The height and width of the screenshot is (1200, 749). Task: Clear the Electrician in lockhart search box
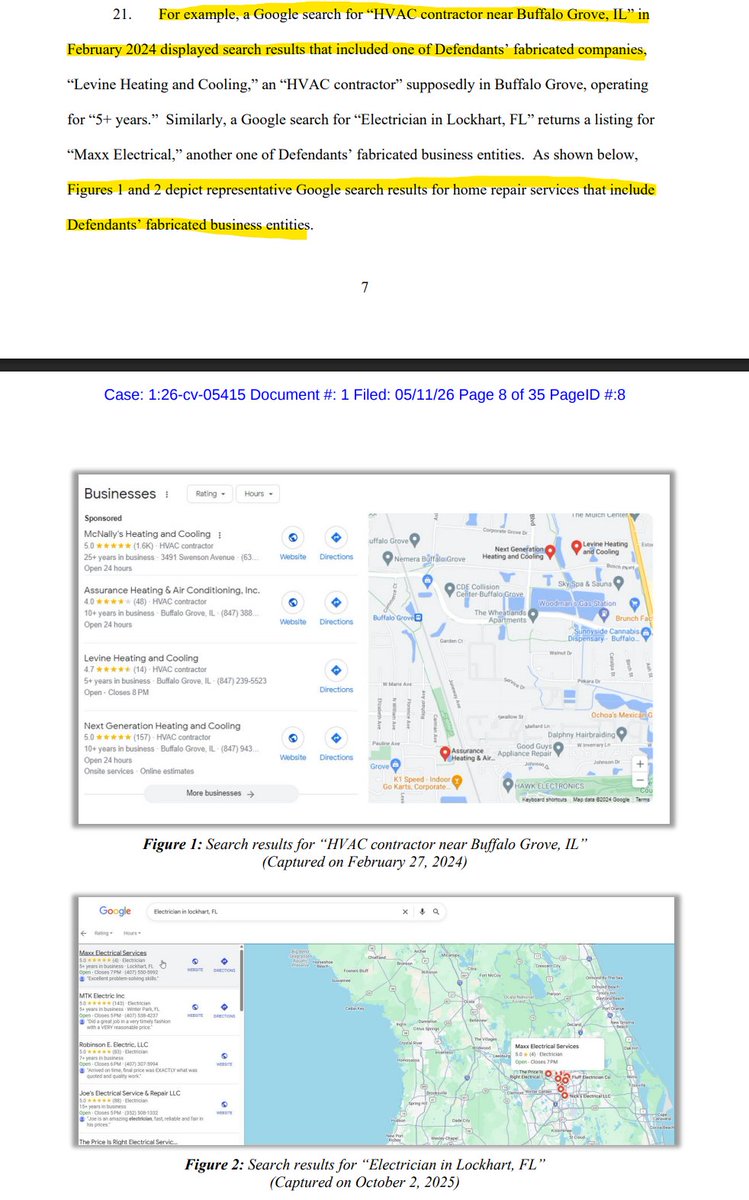click(x=405, y=912)
